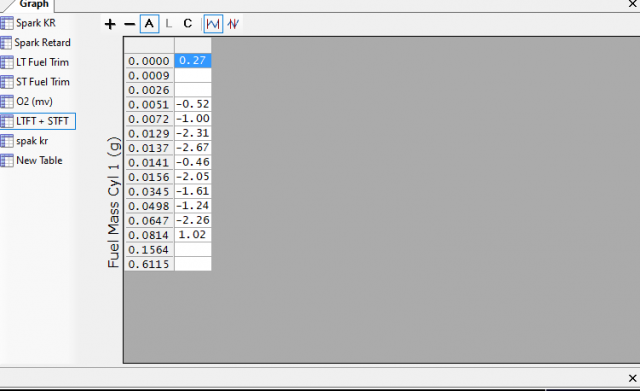
Task: Select the cell with value -0.46
Action: coord(193,162)
